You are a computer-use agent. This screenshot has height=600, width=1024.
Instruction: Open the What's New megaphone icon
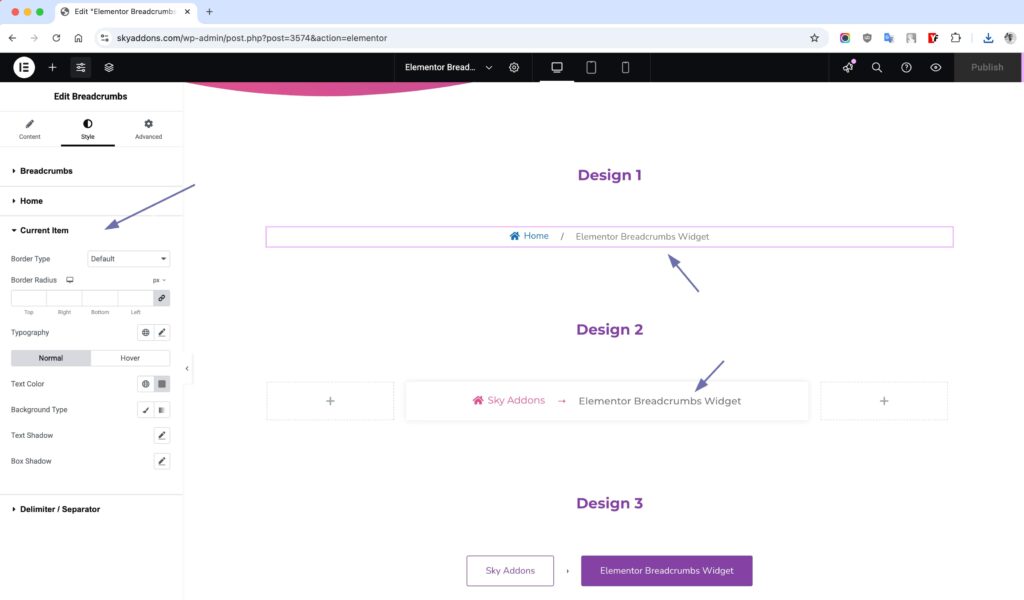coord(848,67)
